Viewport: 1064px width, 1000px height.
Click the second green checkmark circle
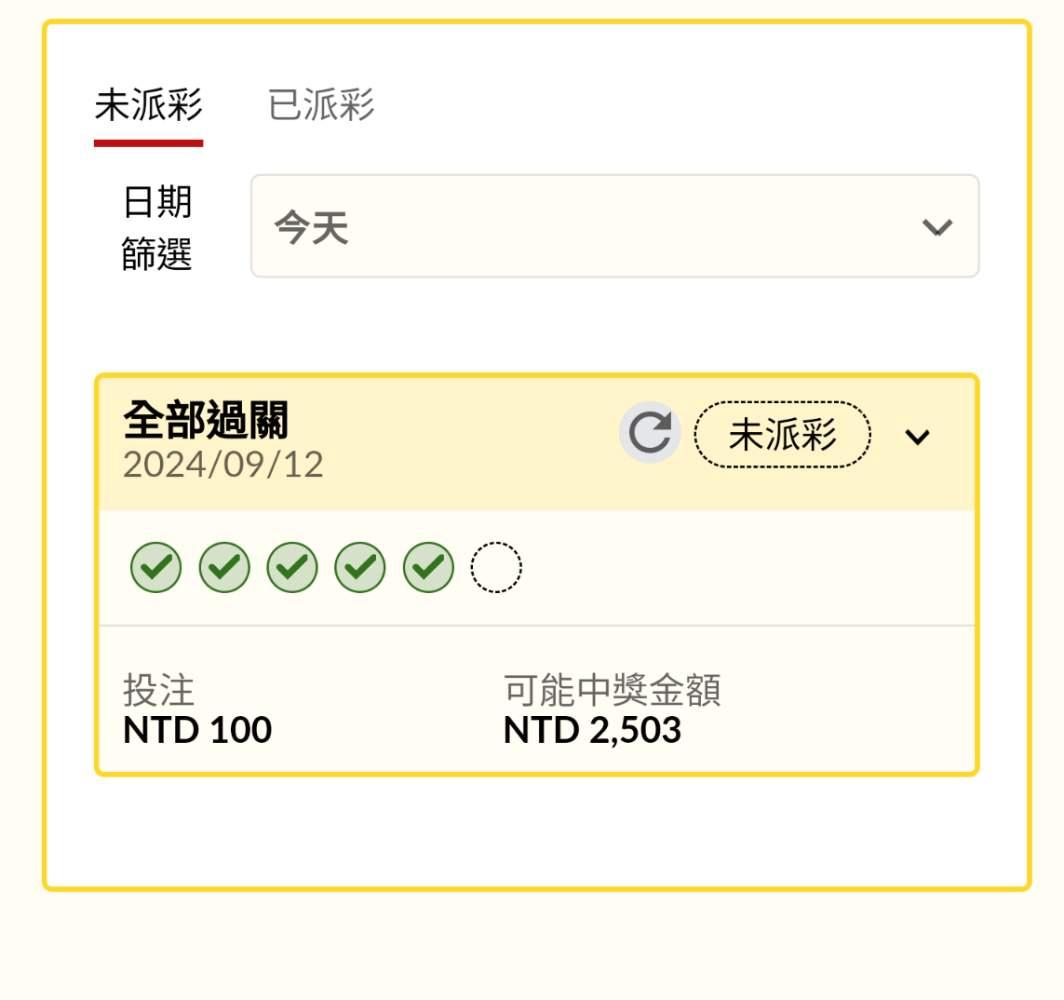[224, 568]
